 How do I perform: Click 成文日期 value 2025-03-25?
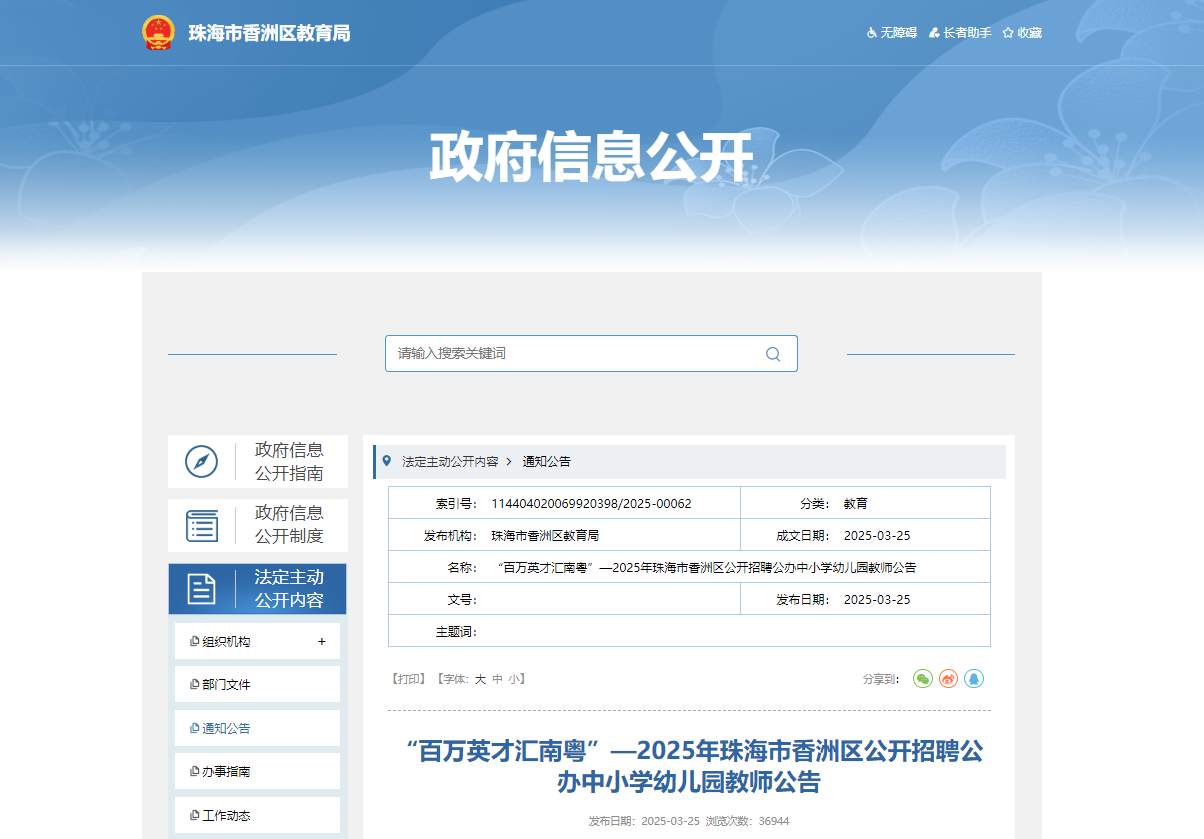pyautogui.click(x=877, y=536)
